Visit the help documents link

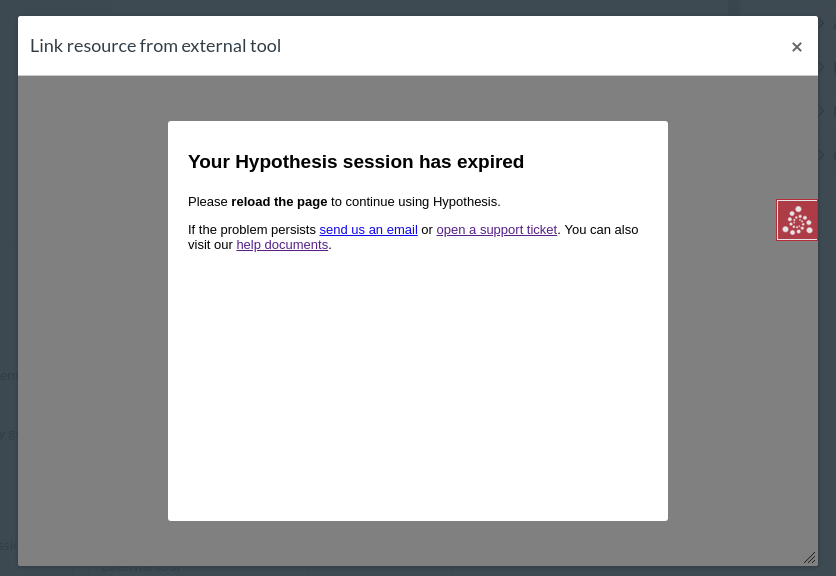(282, 245)
